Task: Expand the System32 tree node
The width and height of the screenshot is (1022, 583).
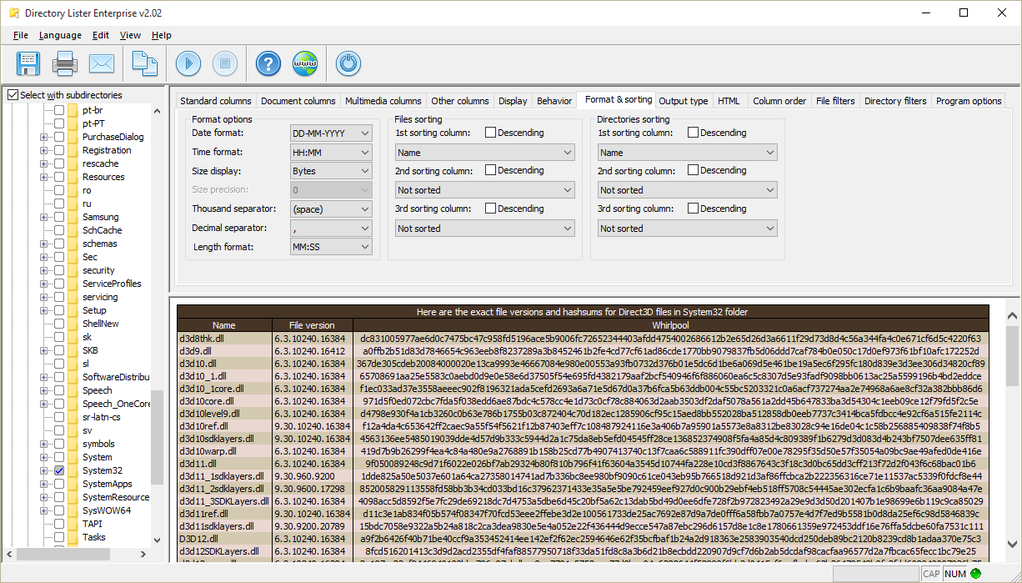Action: tap(44, 470)
